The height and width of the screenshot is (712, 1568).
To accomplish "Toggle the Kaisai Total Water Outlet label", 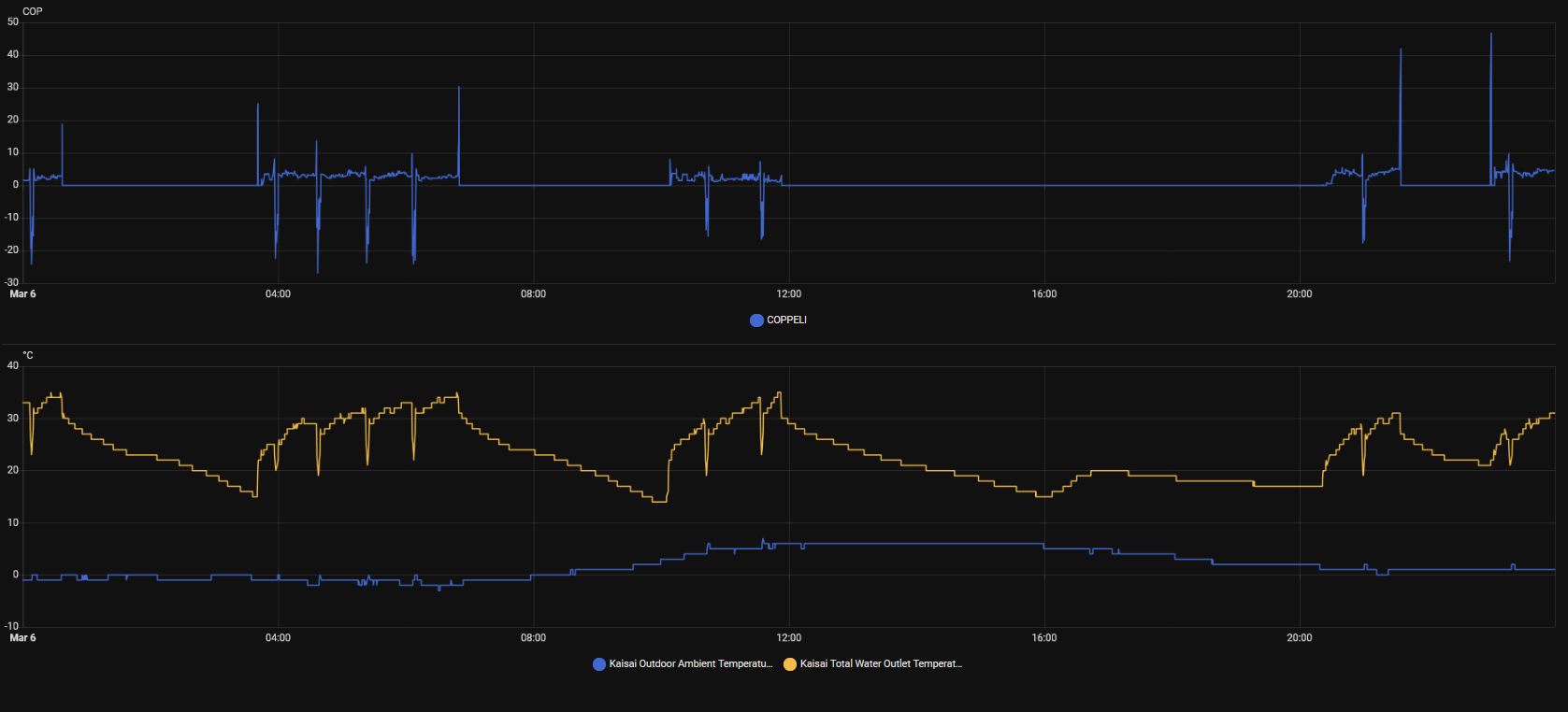I will pos(880,664).
